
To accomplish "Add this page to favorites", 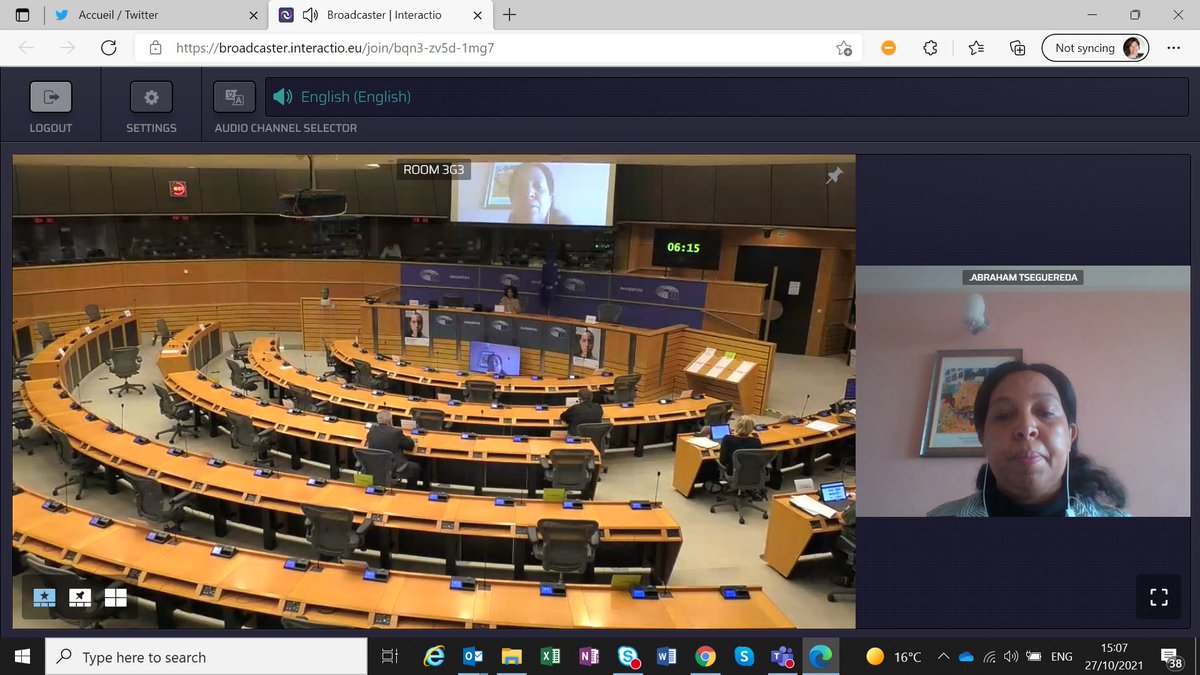I will (x=844, y=48).
